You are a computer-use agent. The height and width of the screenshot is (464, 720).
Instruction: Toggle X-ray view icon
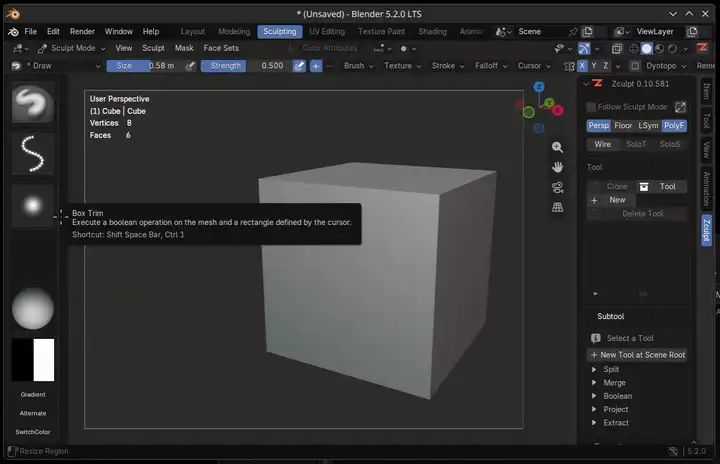coord(617,48)
